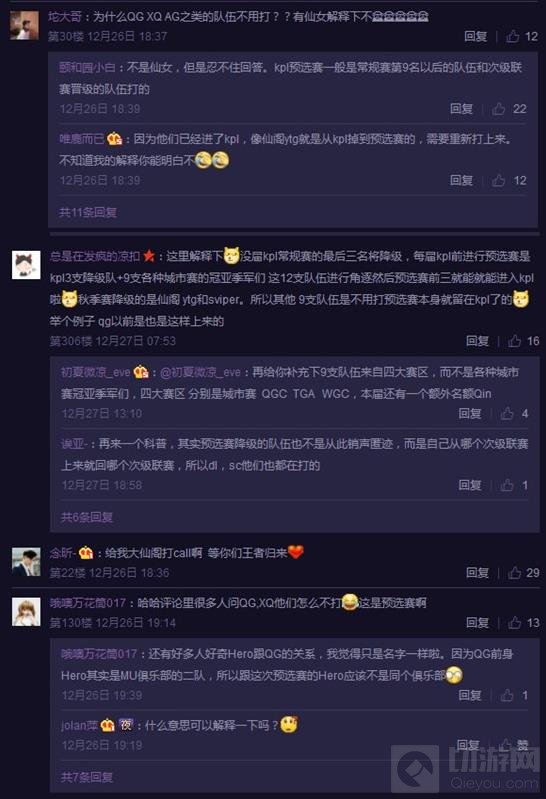Like the reply showing 22 likes
This screenshot has height=799, width=546.
coord(499,109)
